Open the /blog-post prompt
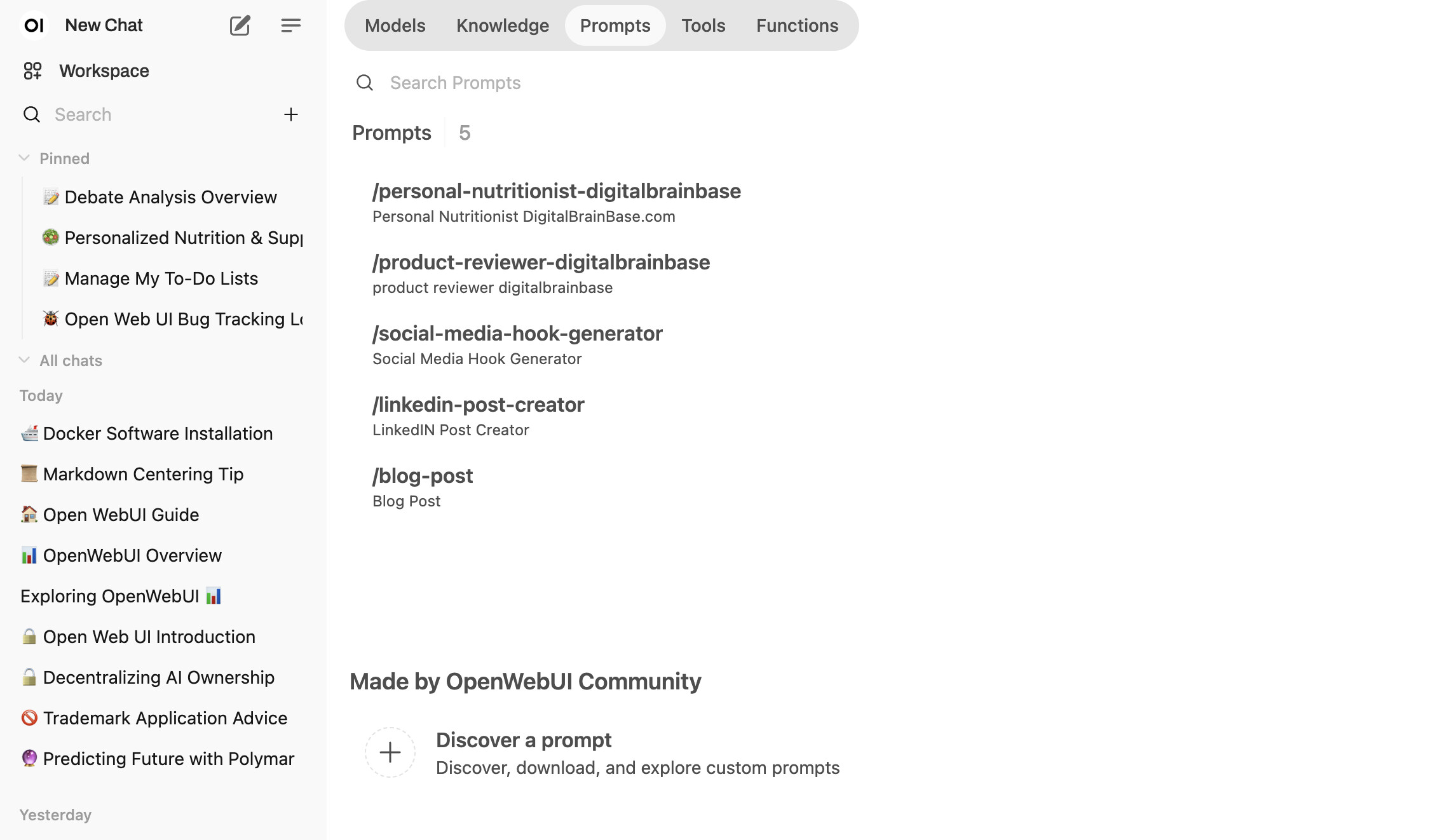This screenshot has width=1435, height=840. [423, 475]
